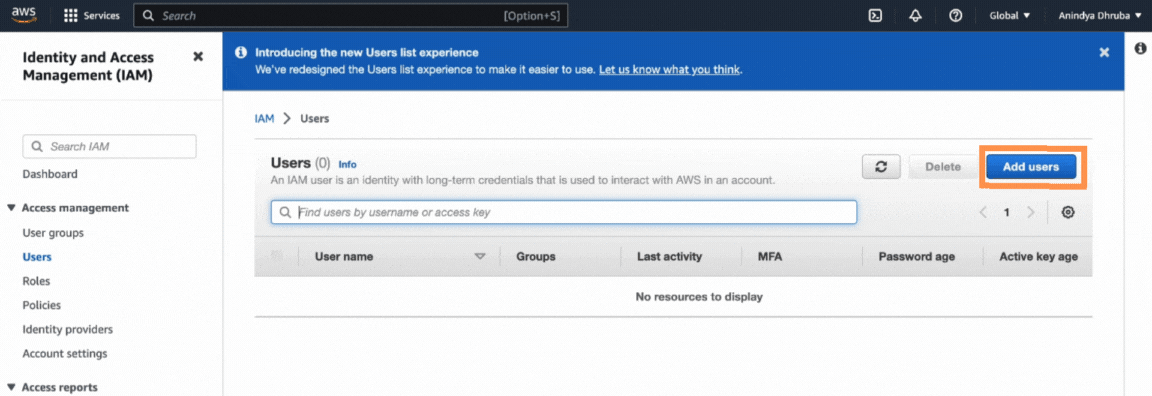Viewport: 1152px width, 396px height.
Task: Open the AWS home logo
Action: click(24, 15)
